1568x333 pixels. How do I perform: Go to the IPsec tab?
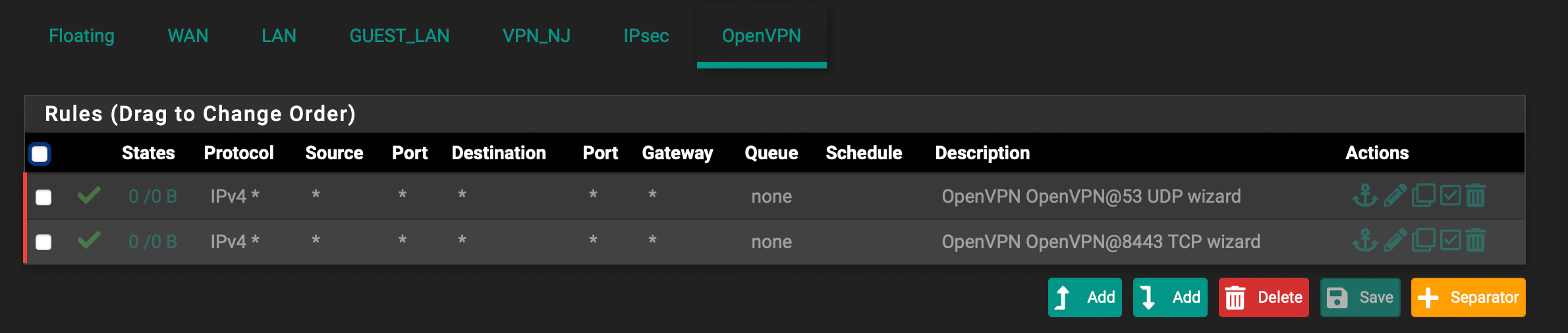(x=646, y=36)
